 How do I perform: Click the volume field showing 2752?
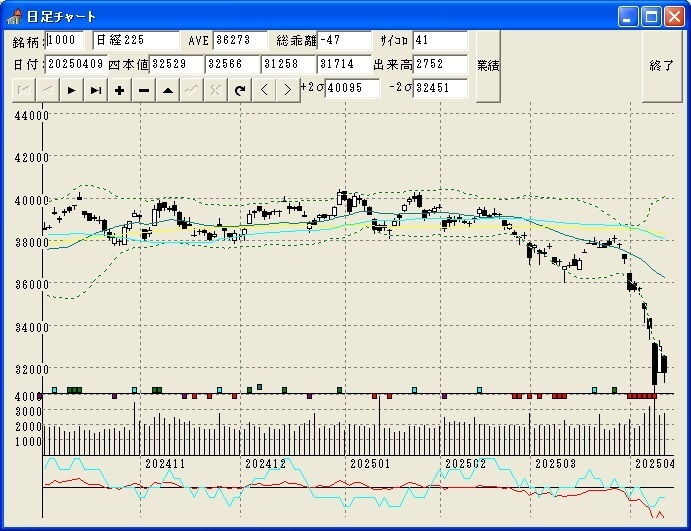(x=440, y=64)
